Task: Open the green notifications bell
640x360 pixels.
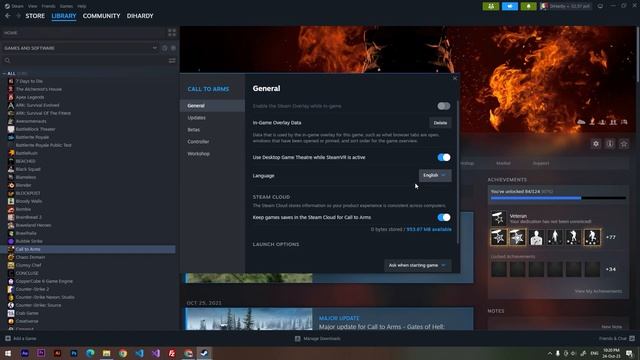Action: point(528,6)
